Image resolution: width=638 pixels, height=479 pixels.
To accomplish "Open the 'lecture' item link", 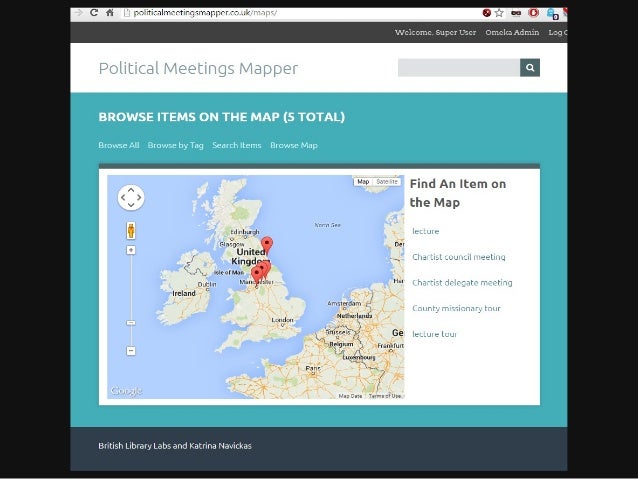I will click(x=426, y=231).
